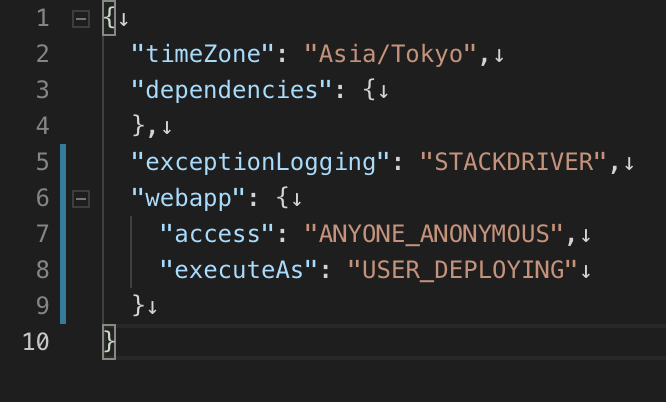Click the "ANYONE_ANONYMOUS" value
The height and width of the screenshot is (402, 666).
434,234
